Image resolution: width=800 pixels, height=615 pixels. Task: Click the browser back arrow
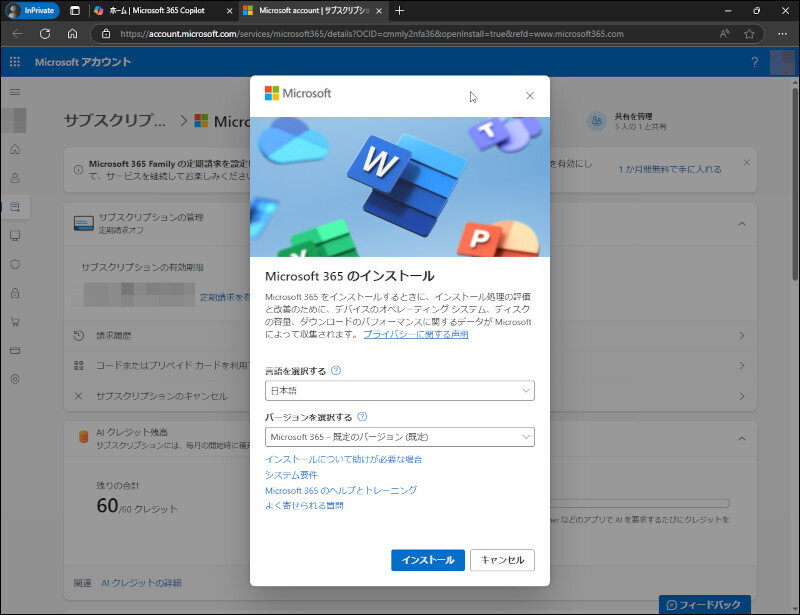tap(17, 34)
